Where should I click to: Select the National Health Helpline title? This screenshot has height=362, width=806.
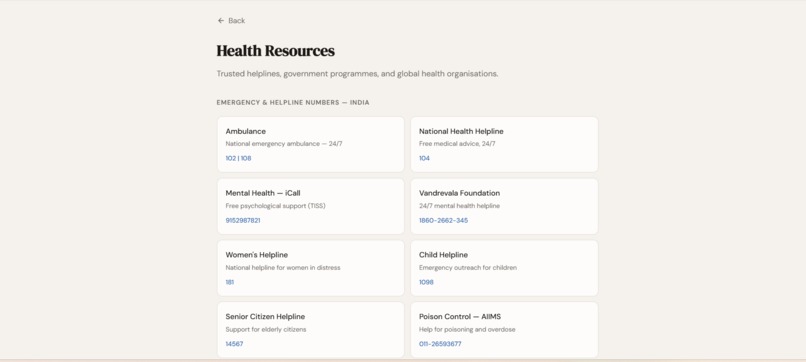pos(461,131)
